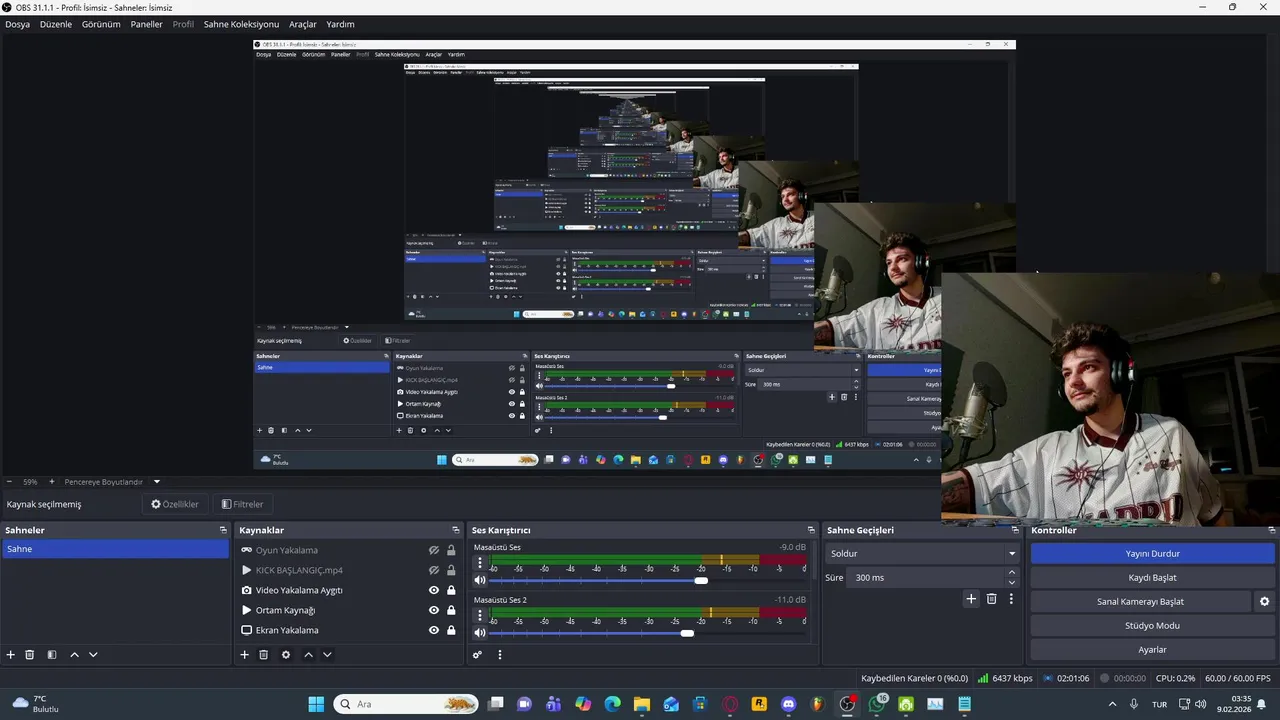Decrease transition Süre with down arrow
The width and height of the screenshot is (1280, 720).
coord(1012,582)
